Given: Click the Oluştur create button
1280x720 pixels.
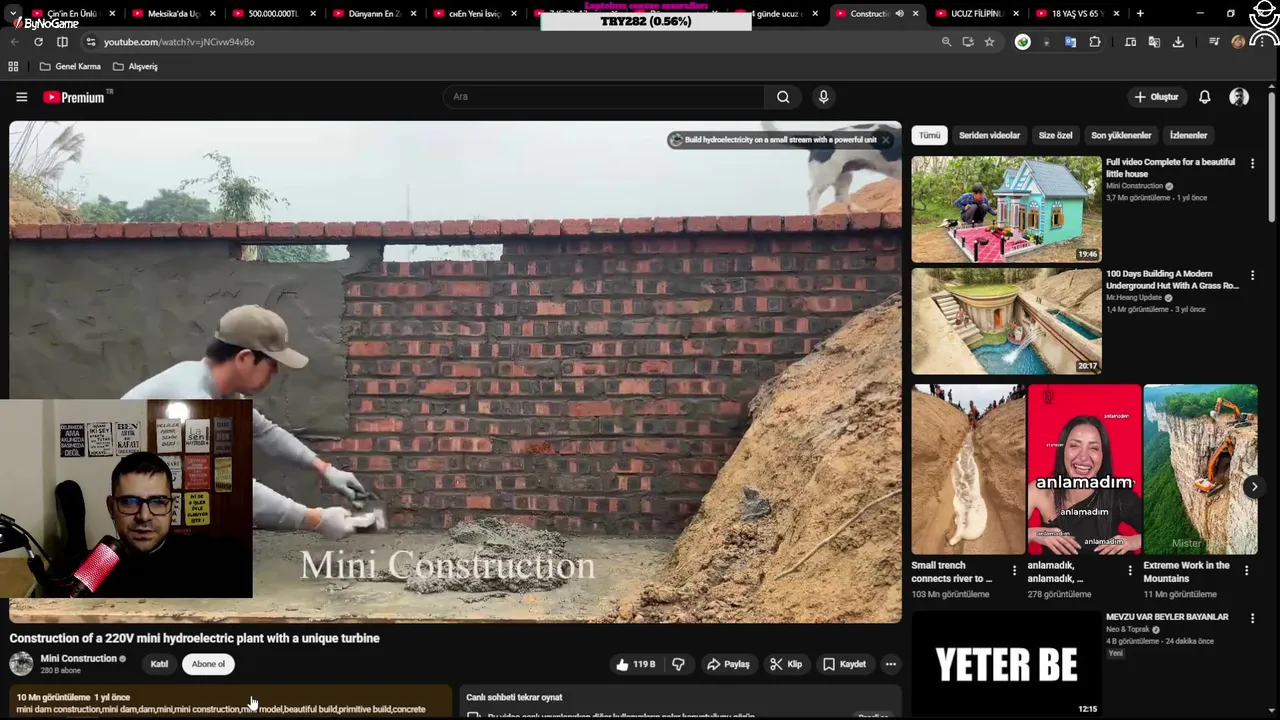Looking at the screenshot, I should (1156, 97).
